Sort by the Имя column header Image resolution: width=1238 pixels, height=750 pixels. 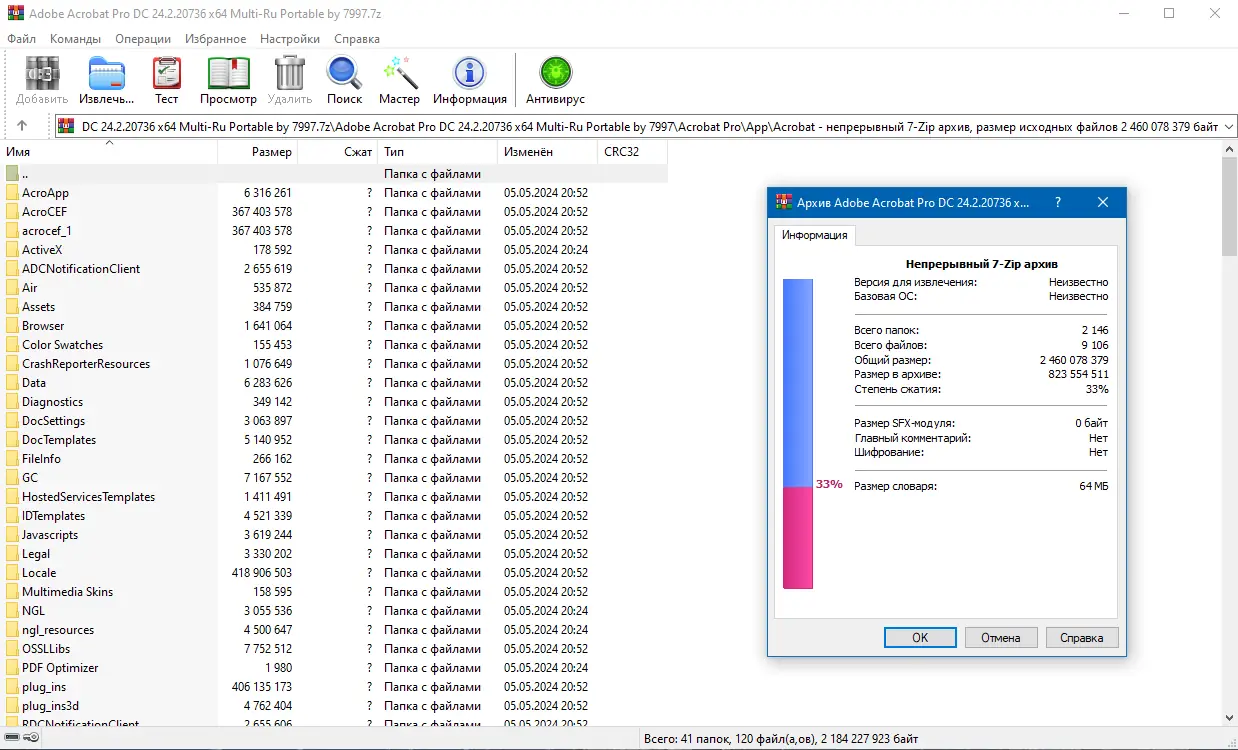109,152
